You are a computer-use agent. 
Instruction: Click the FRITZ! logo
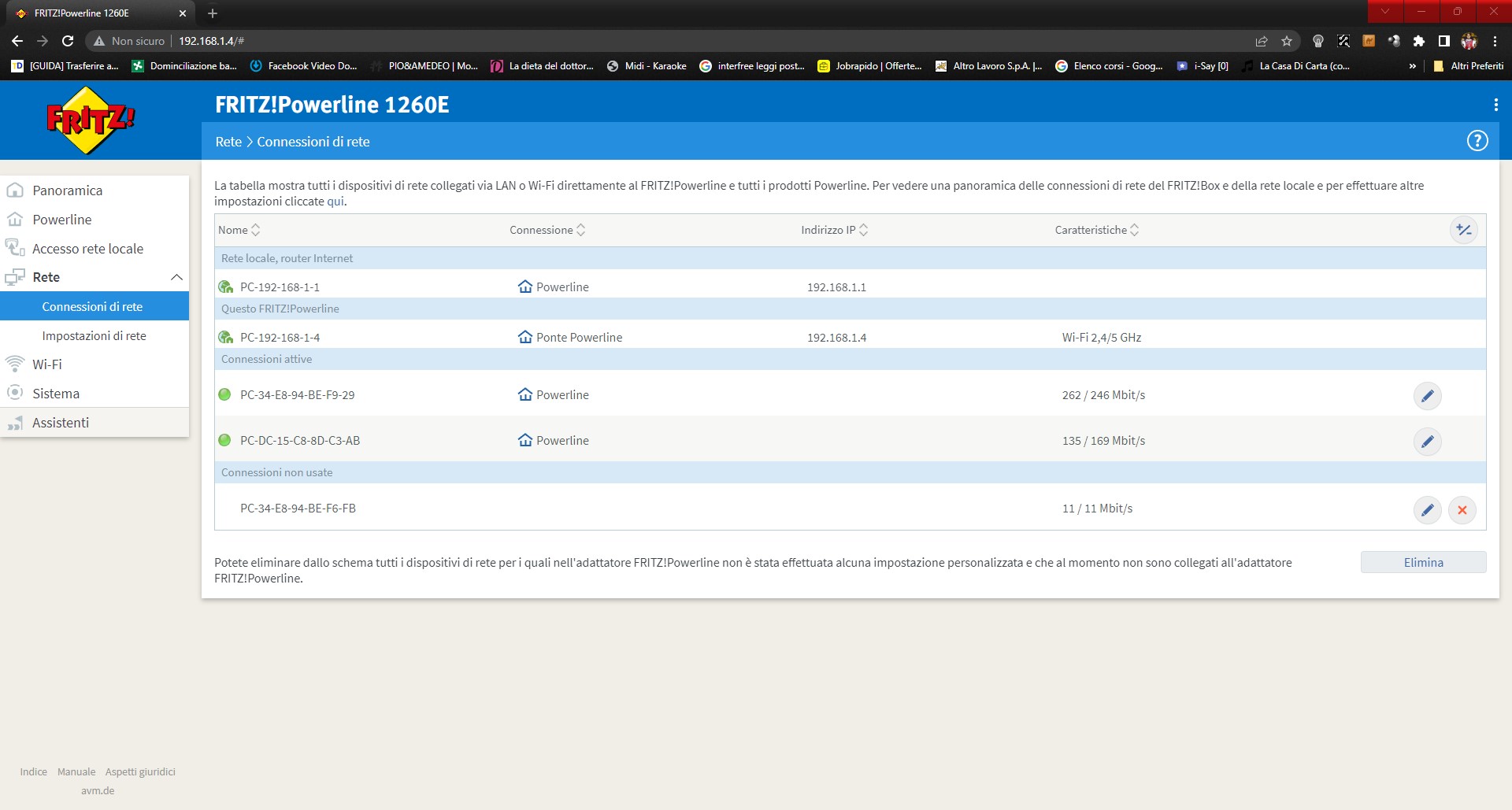[91, 120]
